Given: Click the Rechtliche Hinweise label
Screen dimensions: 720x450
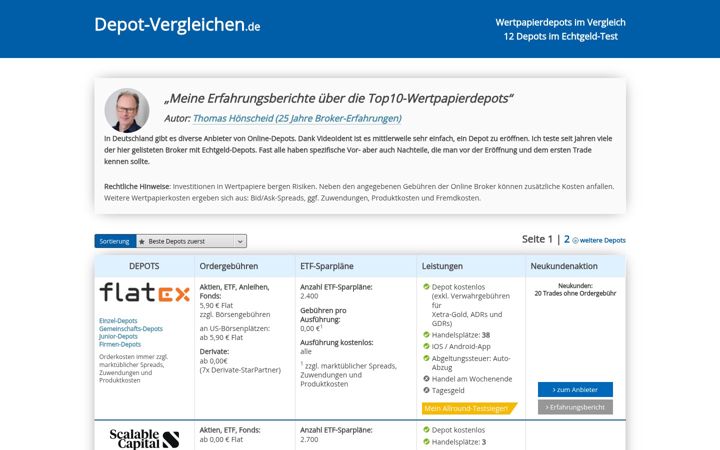Looking at the screenshot, I should (137, 186).
